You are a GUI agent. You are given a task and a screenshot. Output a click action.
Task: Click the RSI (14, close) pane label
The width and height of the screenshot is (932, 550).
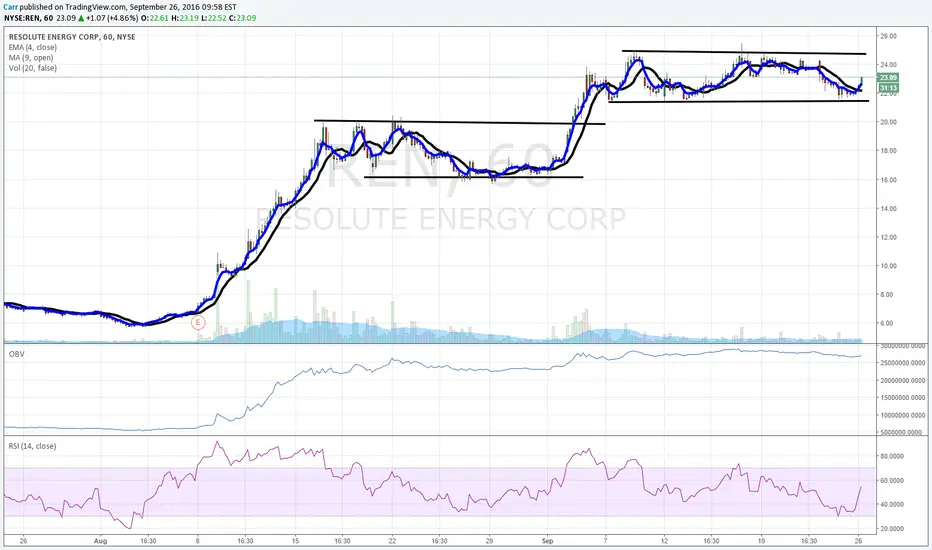tap(32, 446)
